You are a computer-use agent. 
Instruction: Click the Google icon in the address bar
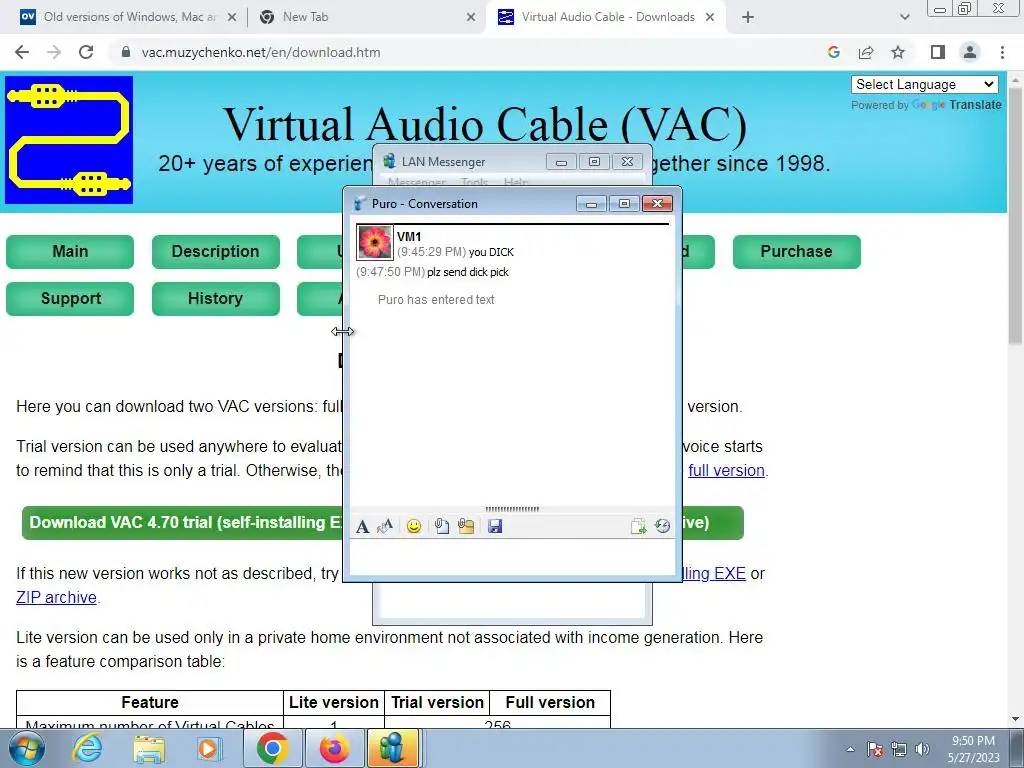point(833,52)
